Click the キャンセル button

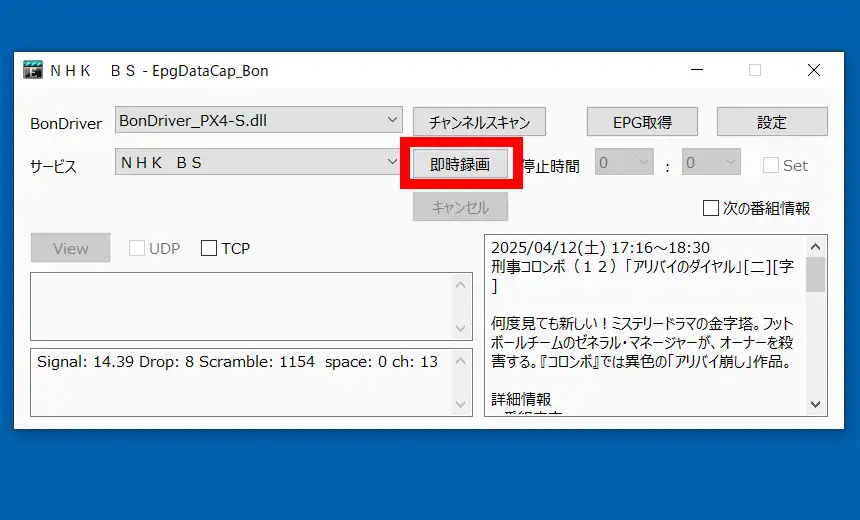(460, 207)
